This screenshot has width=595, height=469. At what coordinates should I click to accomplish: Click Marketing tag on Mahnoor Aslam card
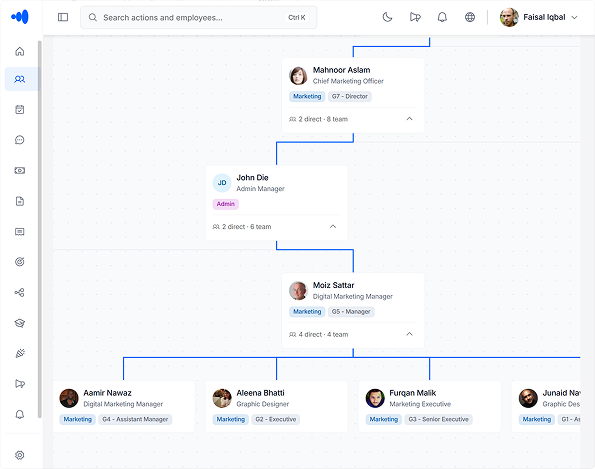307,96
